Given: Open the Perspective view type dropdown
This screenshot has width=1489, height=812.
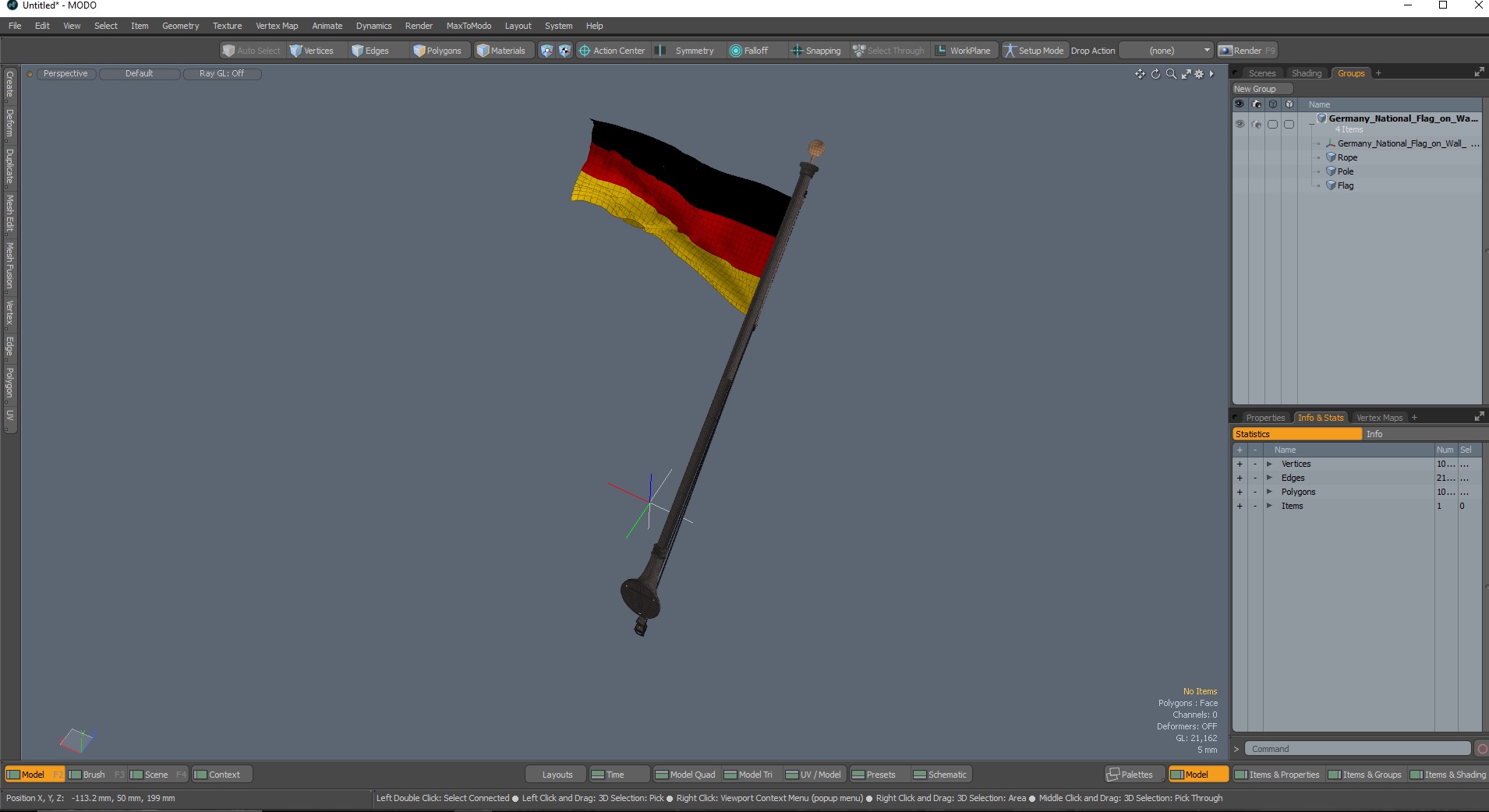Looking at the screenshot, I should (x=65, y=73).
